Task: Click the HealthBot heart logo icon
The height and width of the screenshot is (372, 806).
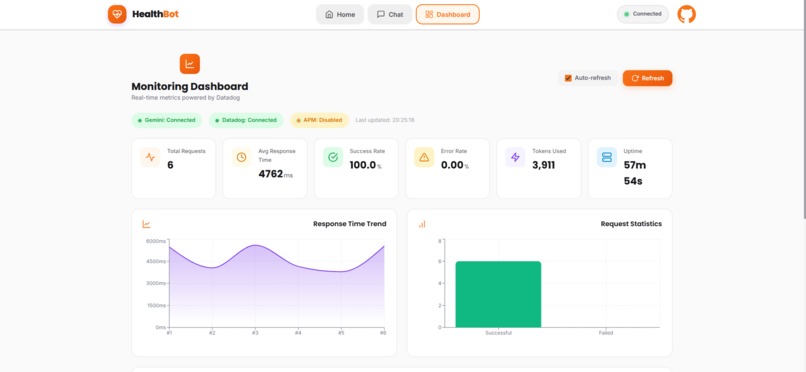Action: pos(117,14)
